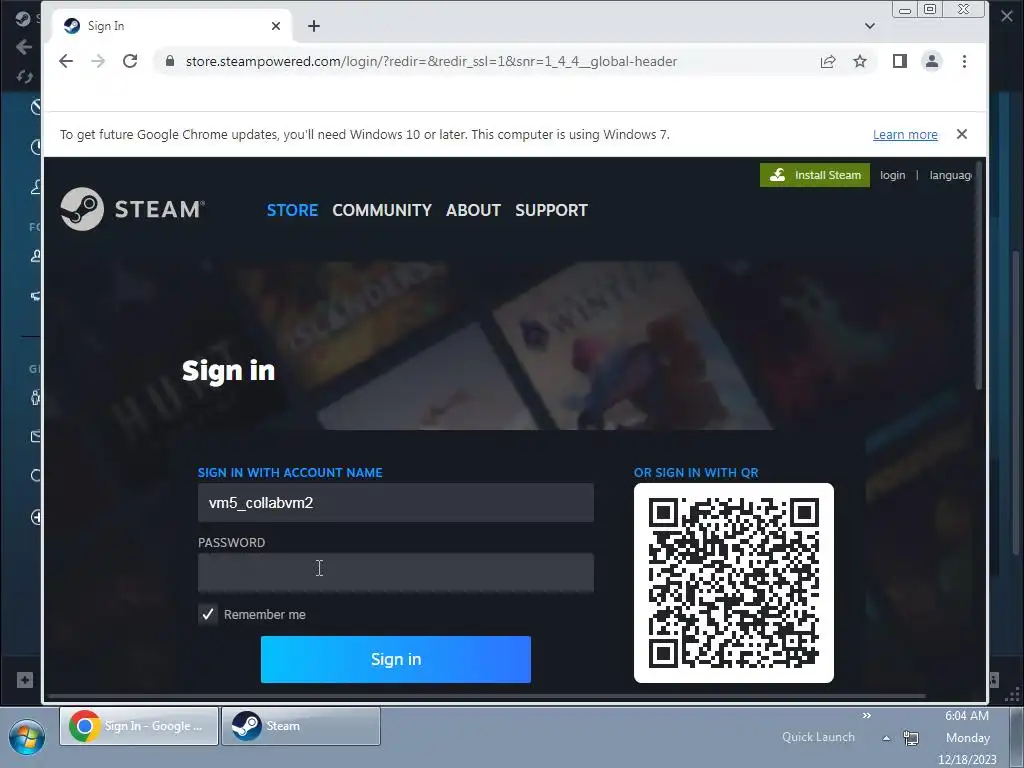The height and width of the screenshot is (768, 1024).
Task: Open the ABOUT menu item
Action: [473, 210]
